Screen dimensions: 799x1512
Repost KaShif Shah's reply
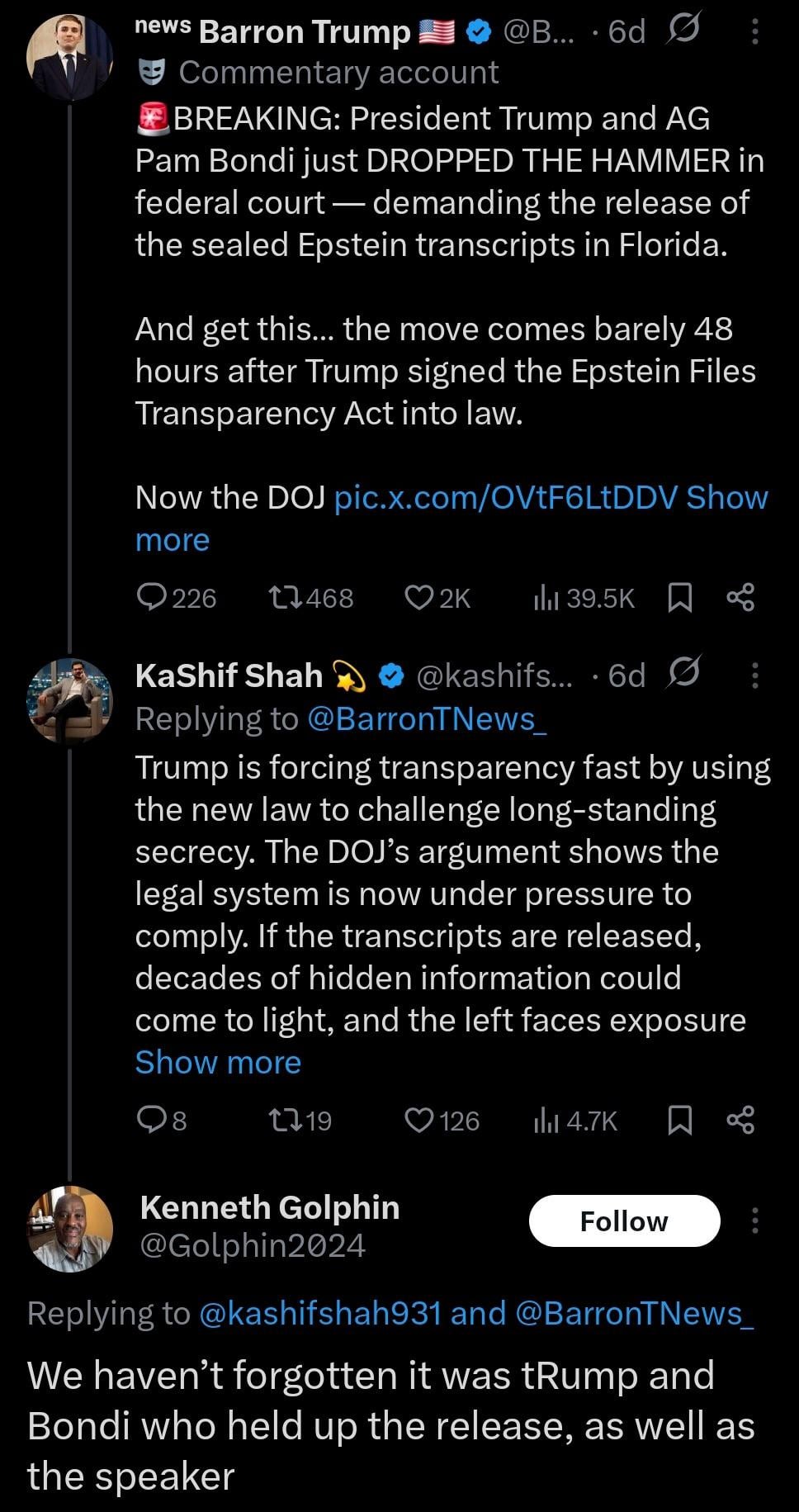pyautogui.click(x=286, y=1120)
